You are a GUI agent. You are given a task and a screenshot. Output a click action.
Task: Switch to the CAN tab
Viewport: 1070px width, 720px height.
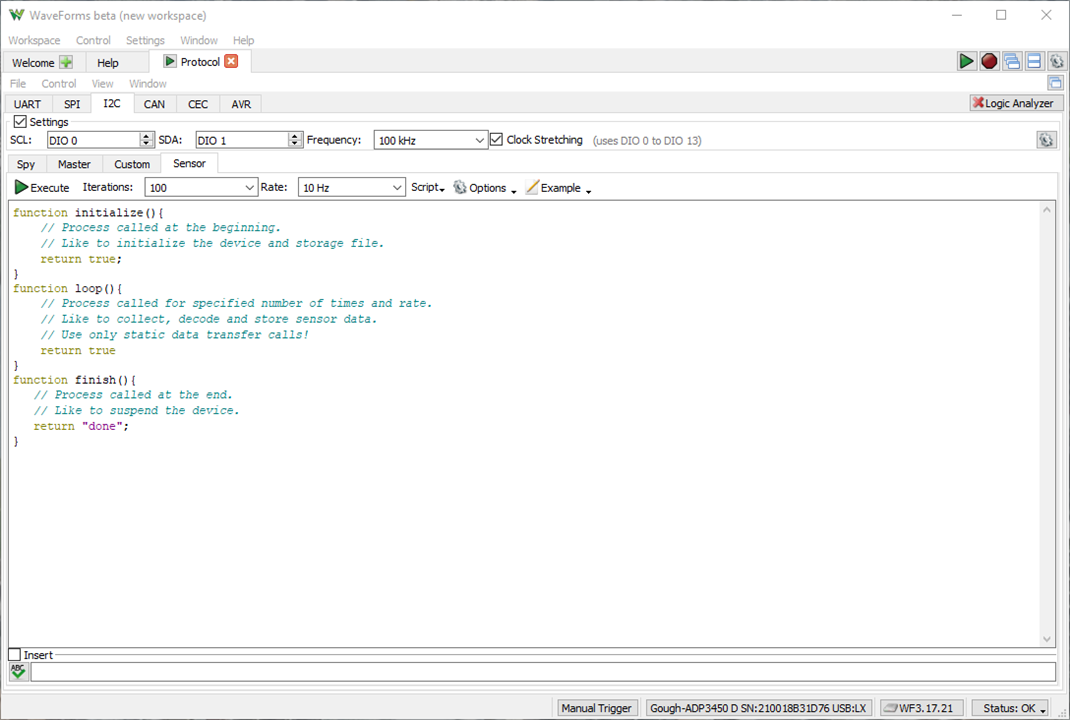point(154,104)
